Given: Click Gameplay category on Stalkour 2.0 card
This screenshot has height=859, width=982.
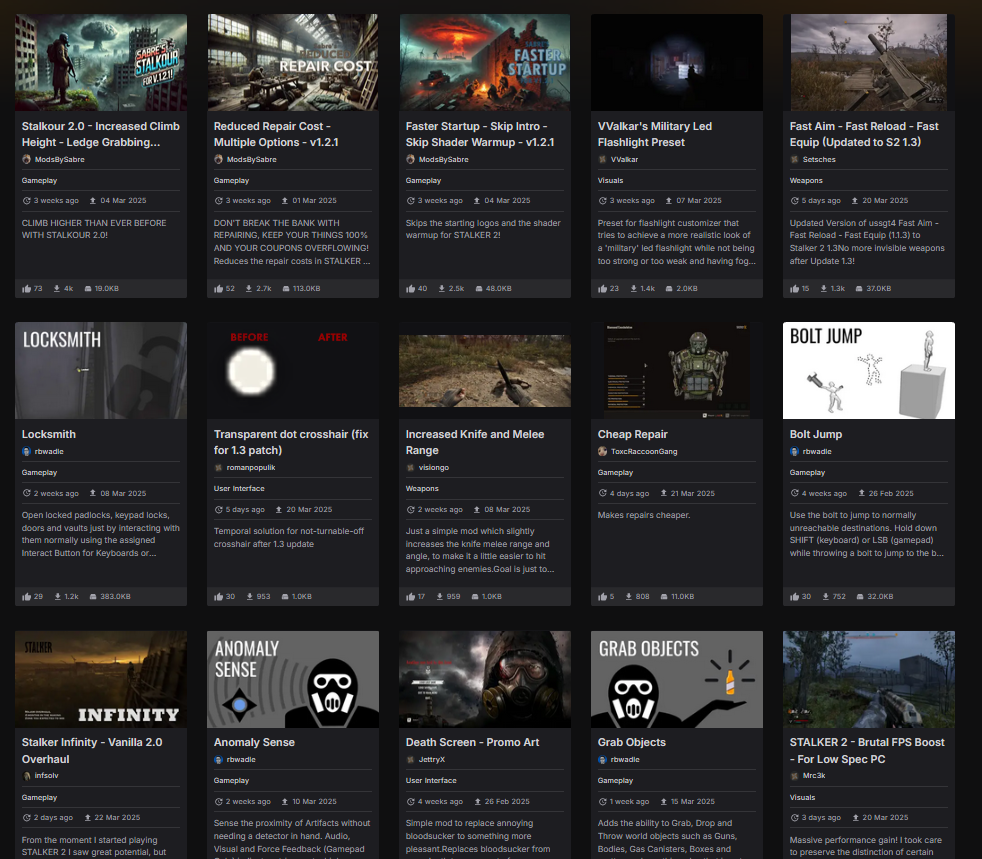Looking at the screenshot, I should [x=39, y=180].
